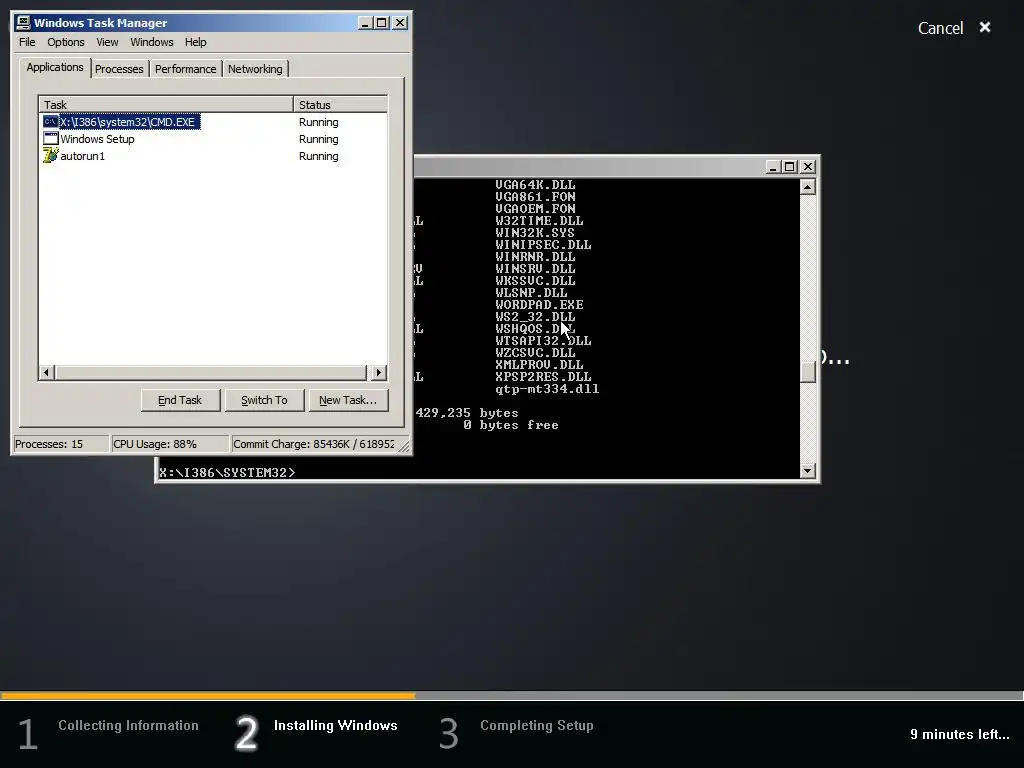Open the Options menu
The width and height of the screenshot is (1024, 768).
(x=65, y=42)
